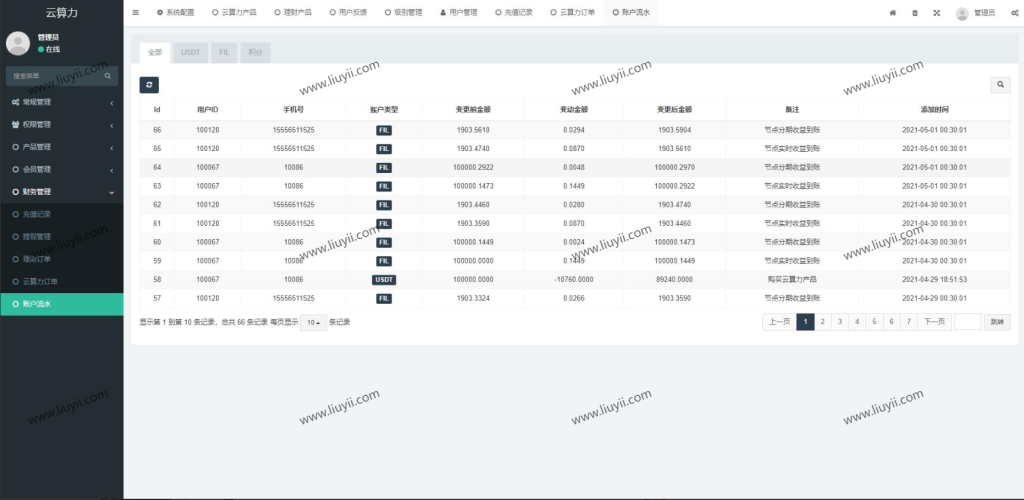Click the -10760.0000 amount cell
Image resolution: width=1024 pixels, height=500 pixels.
574,279
